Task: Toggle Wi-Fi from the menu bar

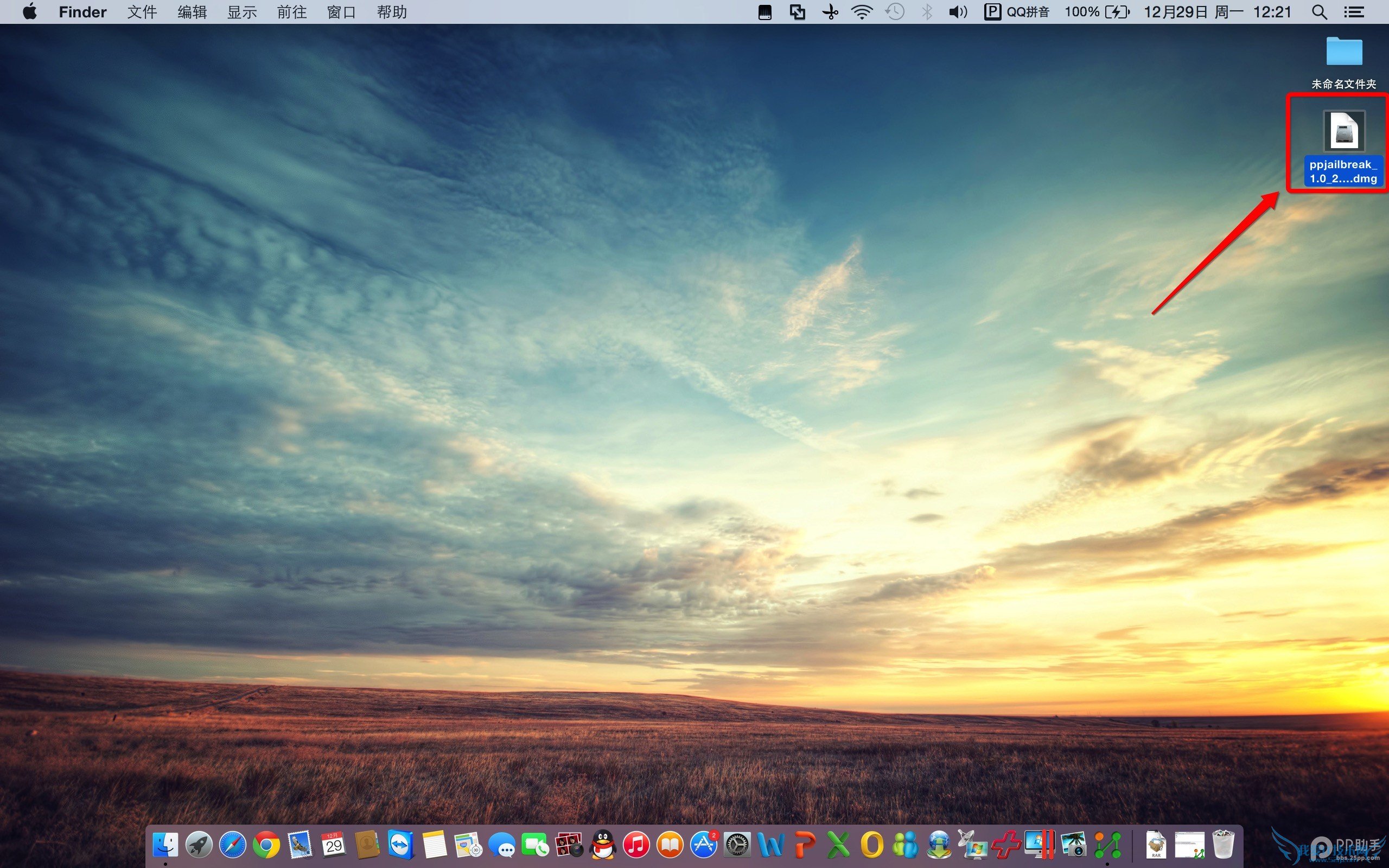Action: click(861, 11)
